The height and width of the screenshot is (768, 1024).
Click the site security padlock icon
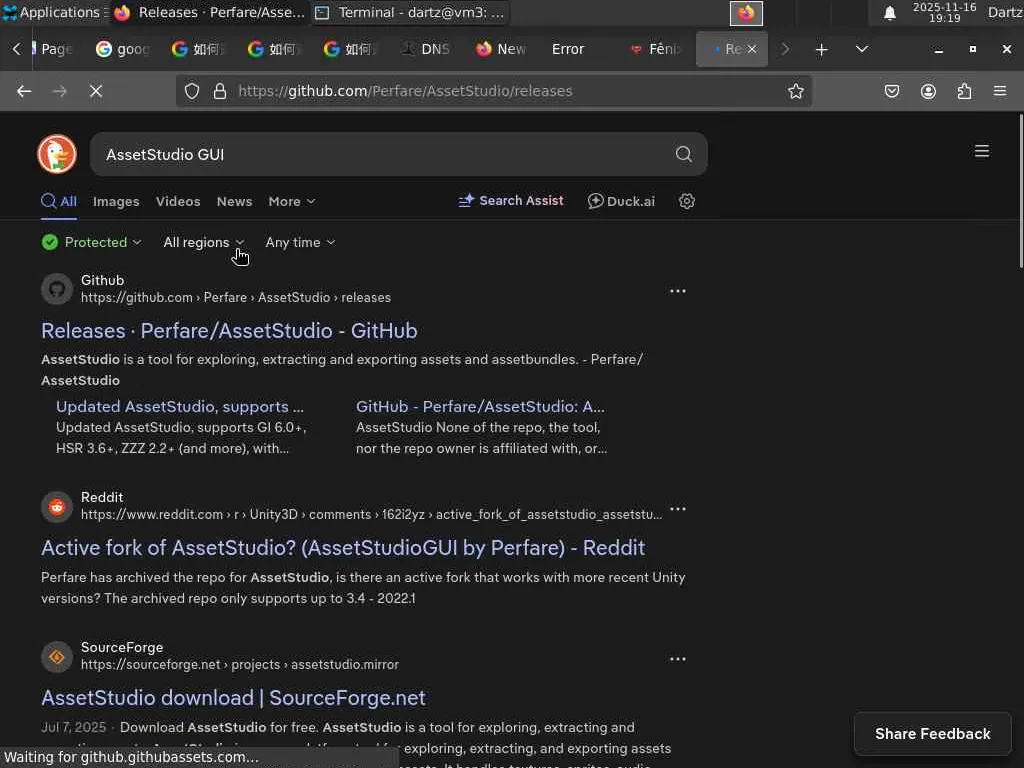[x=220, y=91]
